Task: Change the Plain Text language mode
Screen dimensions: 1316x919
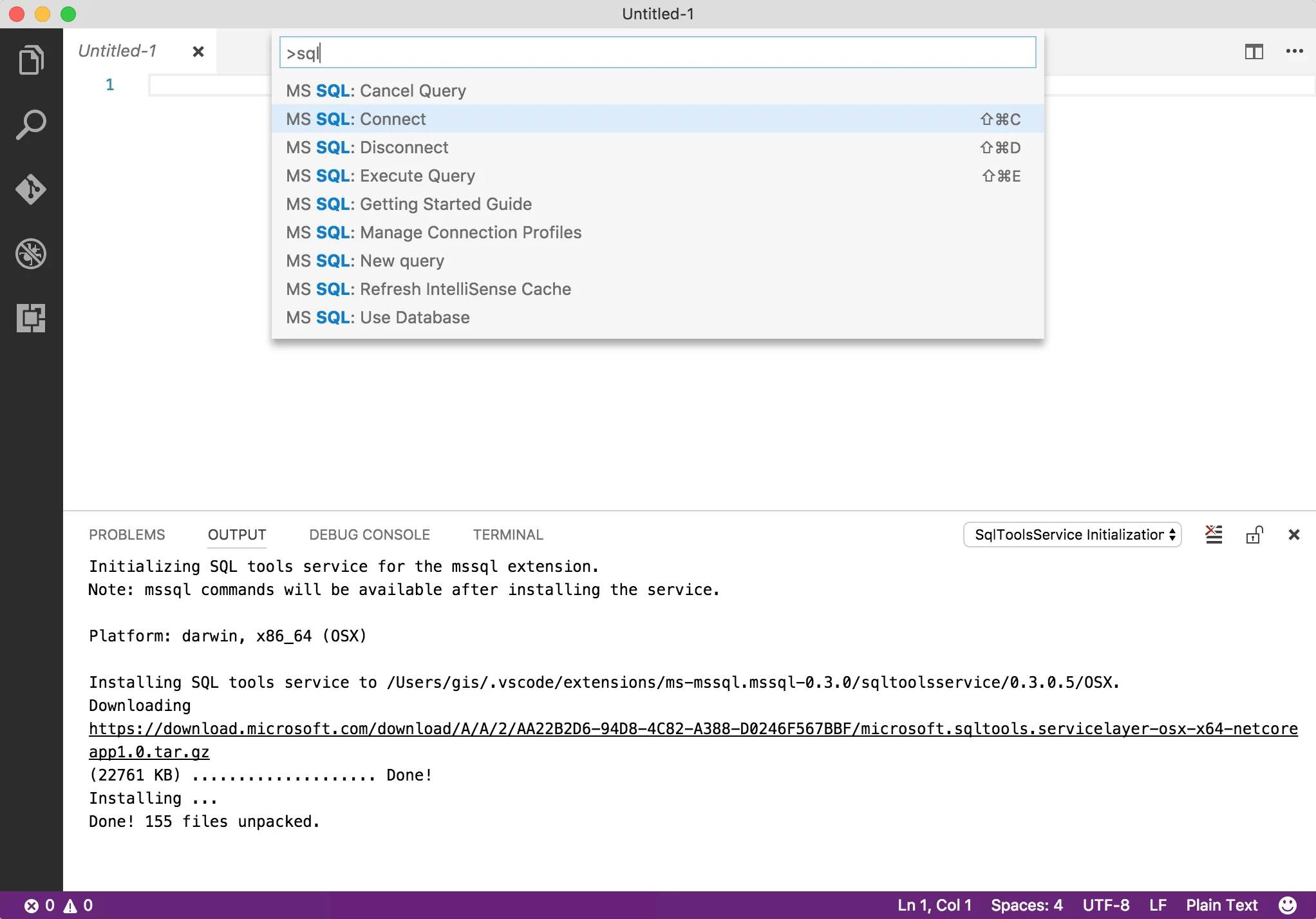Action: click(1221, 905)
